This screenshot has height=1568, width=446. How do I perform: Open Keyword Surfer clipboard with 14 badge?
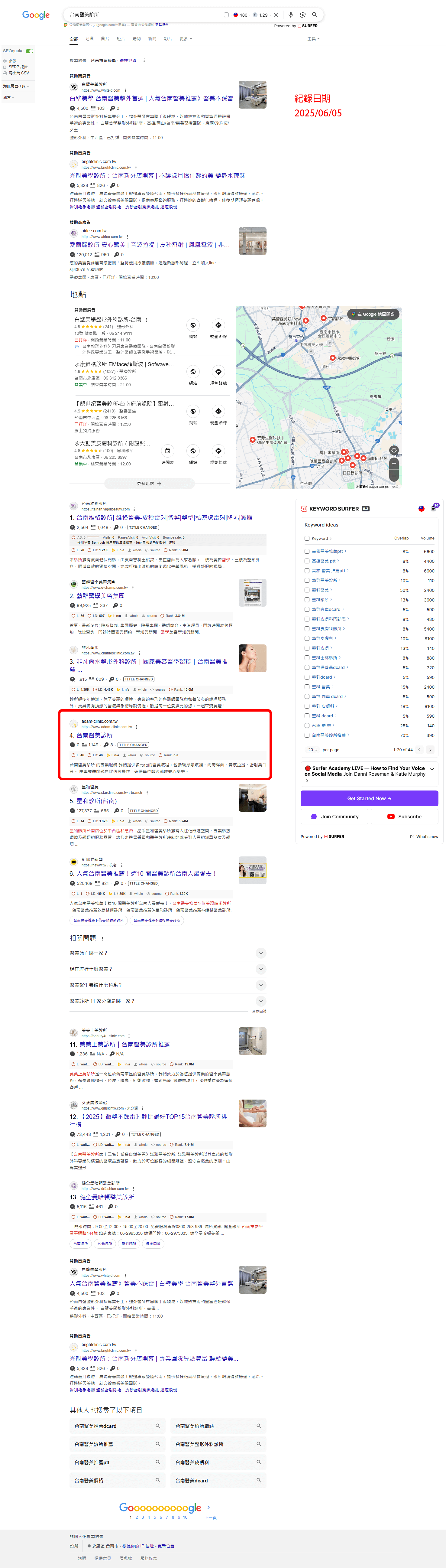435,508
